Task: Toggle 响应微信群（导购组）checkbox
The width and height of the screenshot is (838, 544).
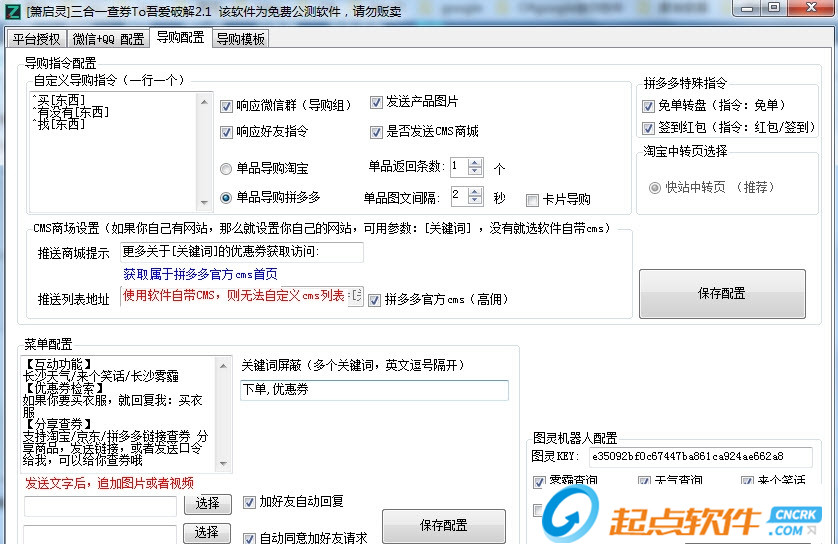Action: 226,106
